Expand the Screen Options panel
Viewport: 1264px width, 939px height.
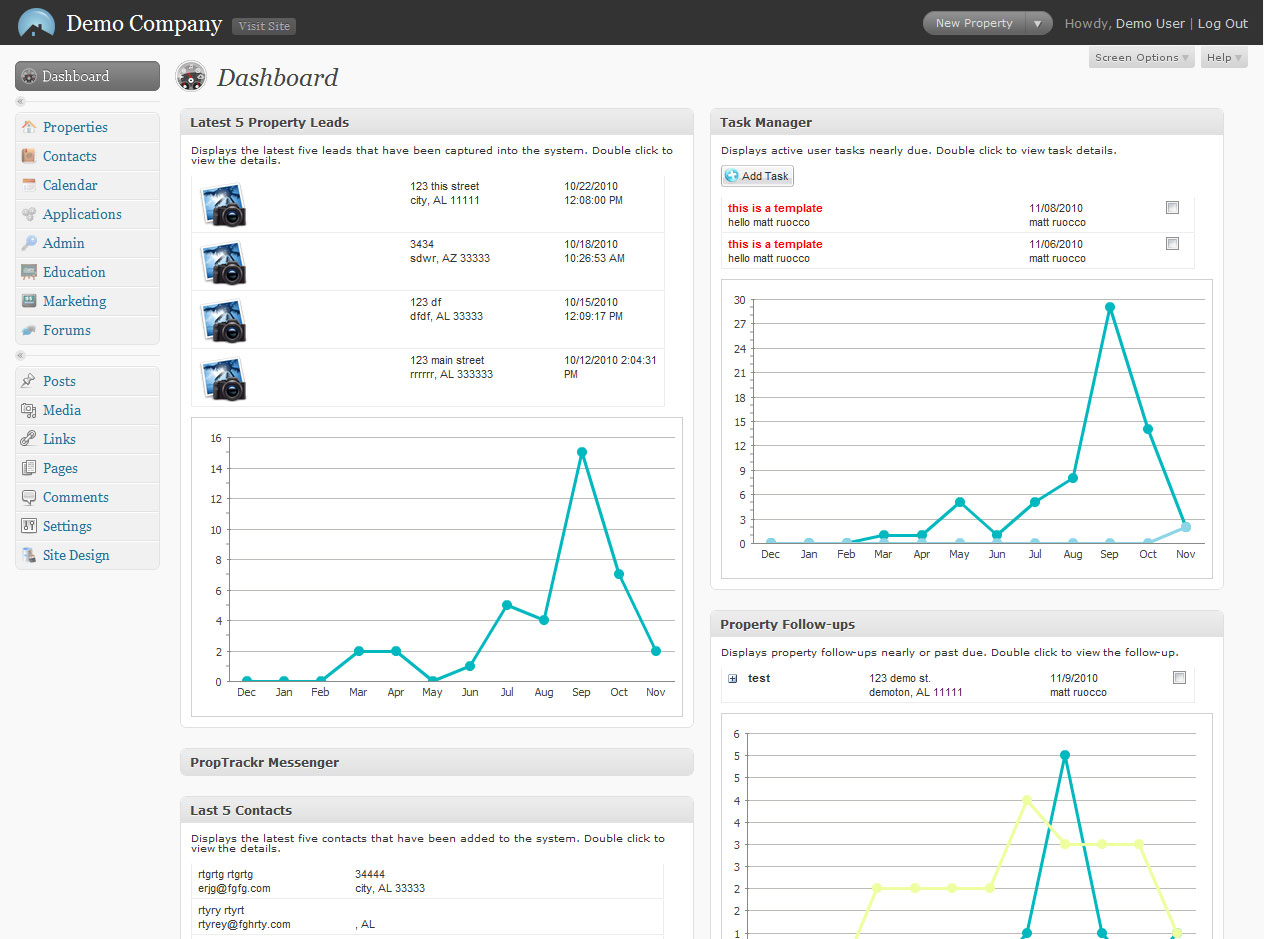[1142, 58]
